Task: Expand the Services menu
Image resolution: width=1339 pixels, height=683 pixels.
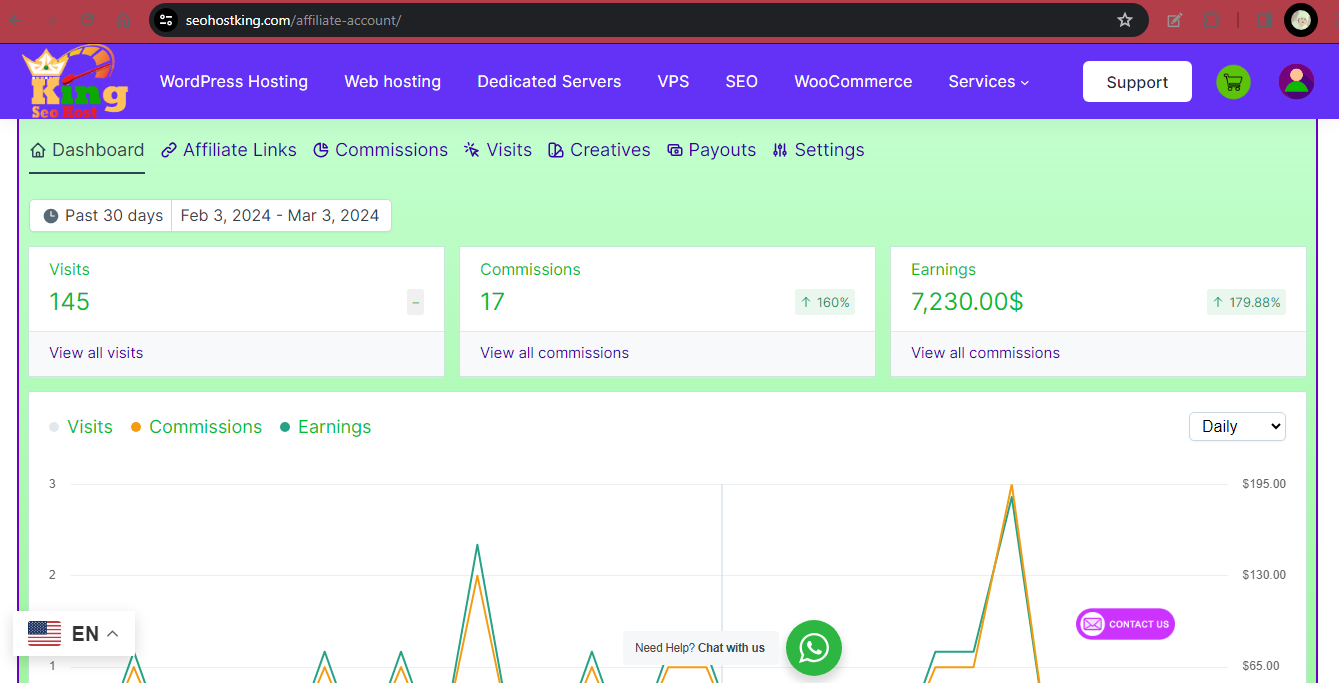Action: point(989,82)
